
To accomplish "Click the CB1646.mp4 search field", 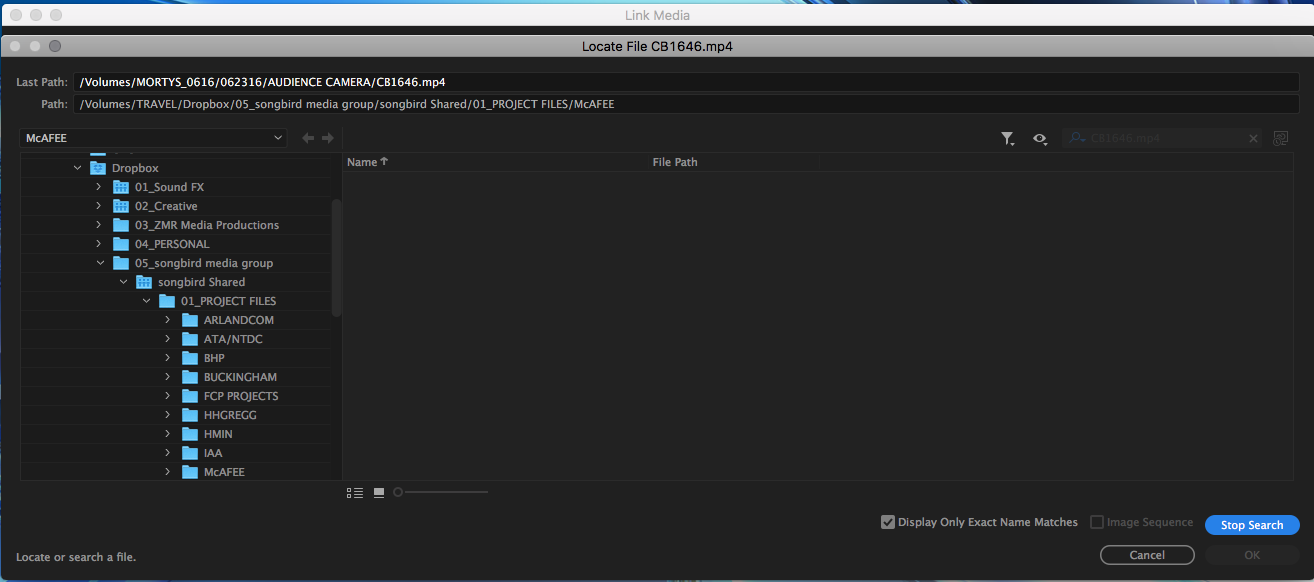I will 1163,139.
